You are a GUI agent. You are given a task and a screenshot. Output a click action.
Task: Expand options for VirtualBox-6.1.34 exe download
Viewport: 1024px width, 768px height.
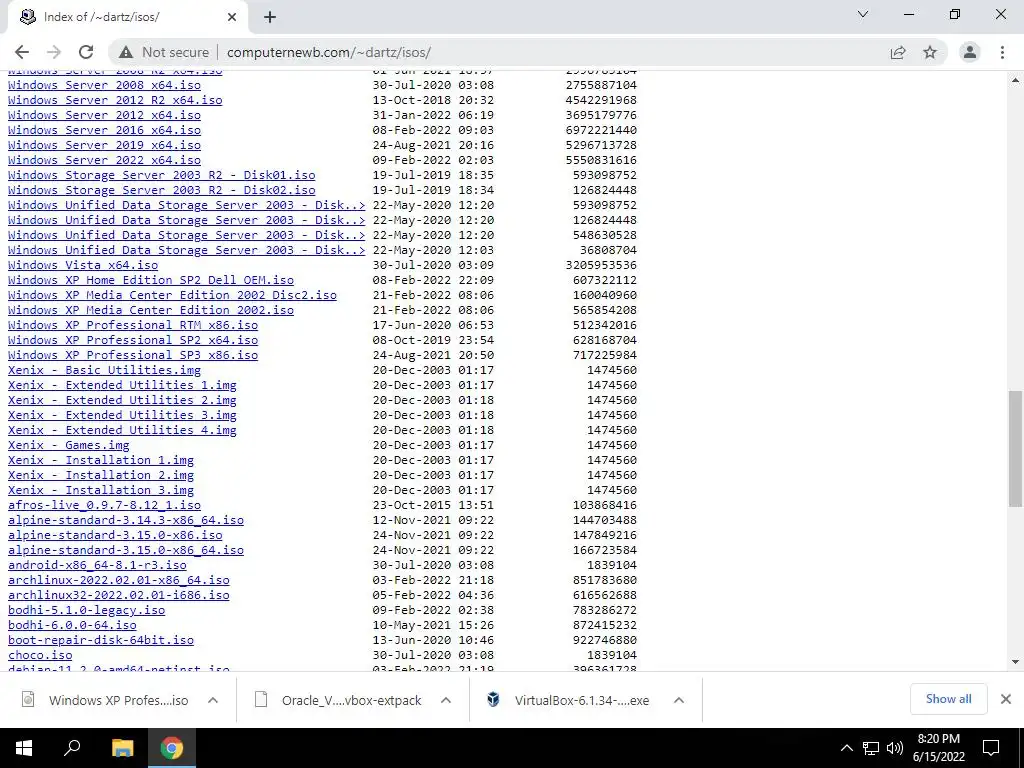click(679, 700)
